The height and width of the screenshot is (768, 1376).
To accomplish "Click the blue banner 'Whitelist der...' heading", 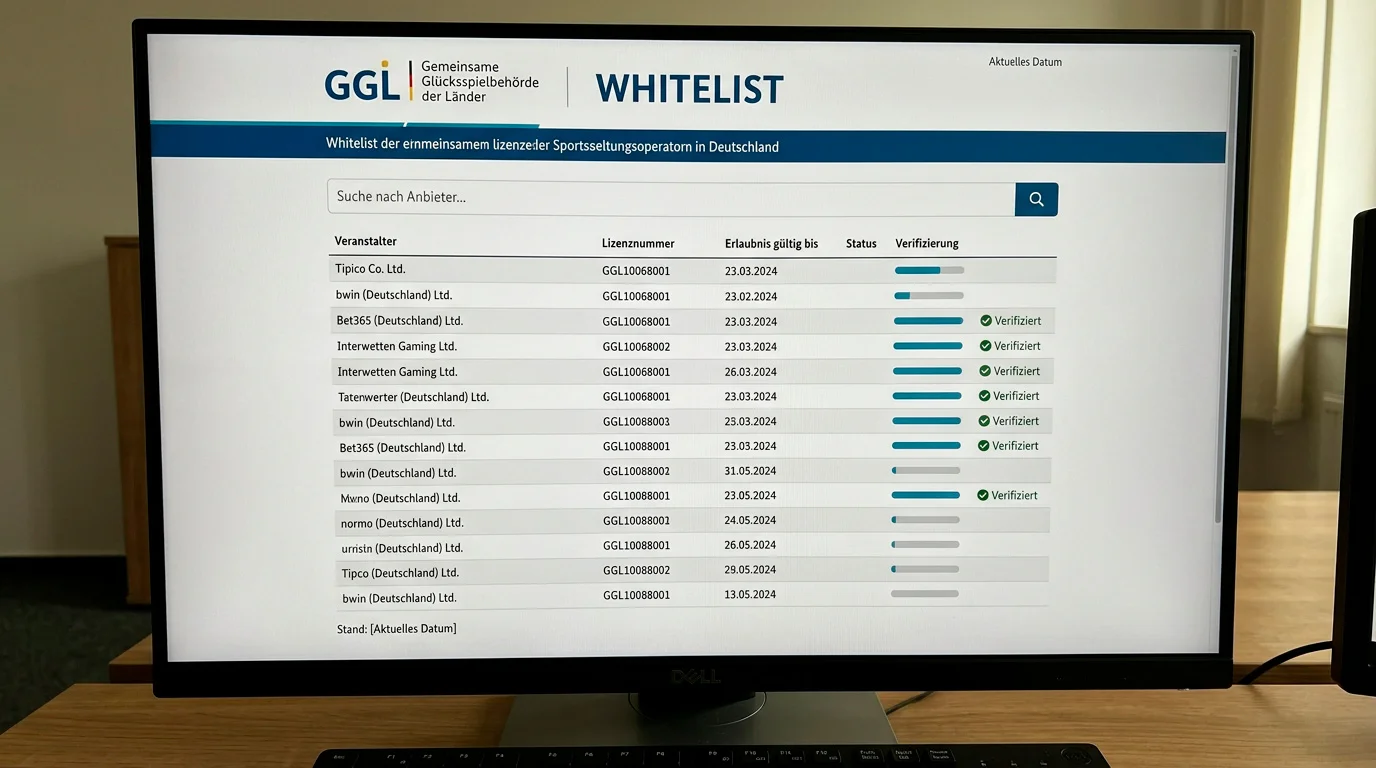I will [552, 146].
